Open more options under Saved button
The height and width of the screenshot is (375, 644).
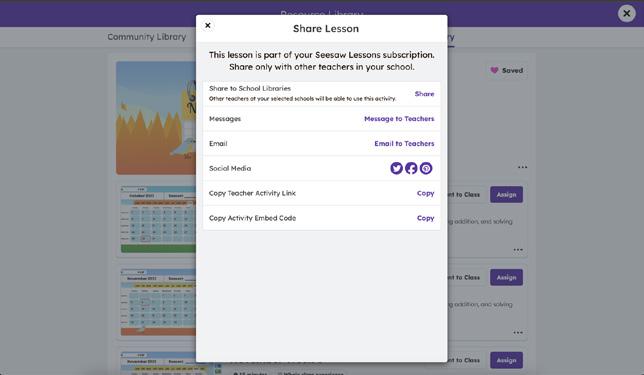pos(522,167)
